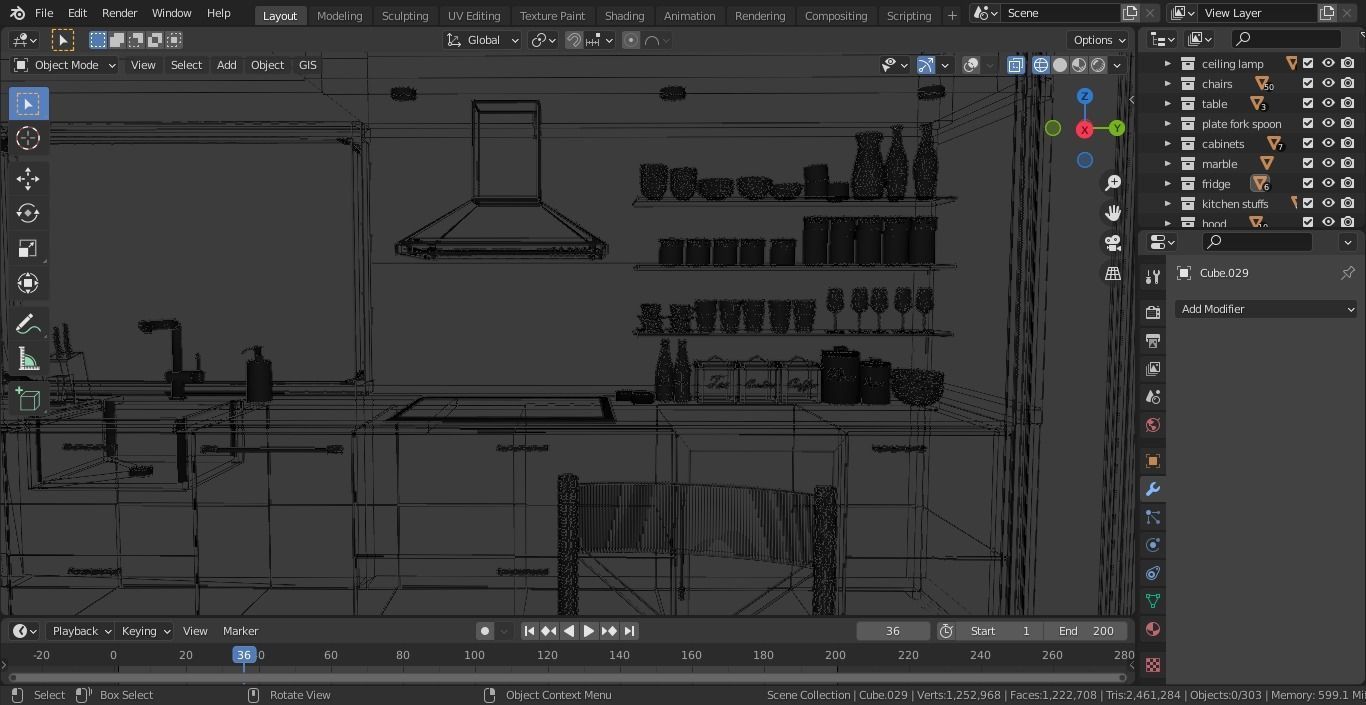Expand the ceiling lamp collection

point(1167,63)
